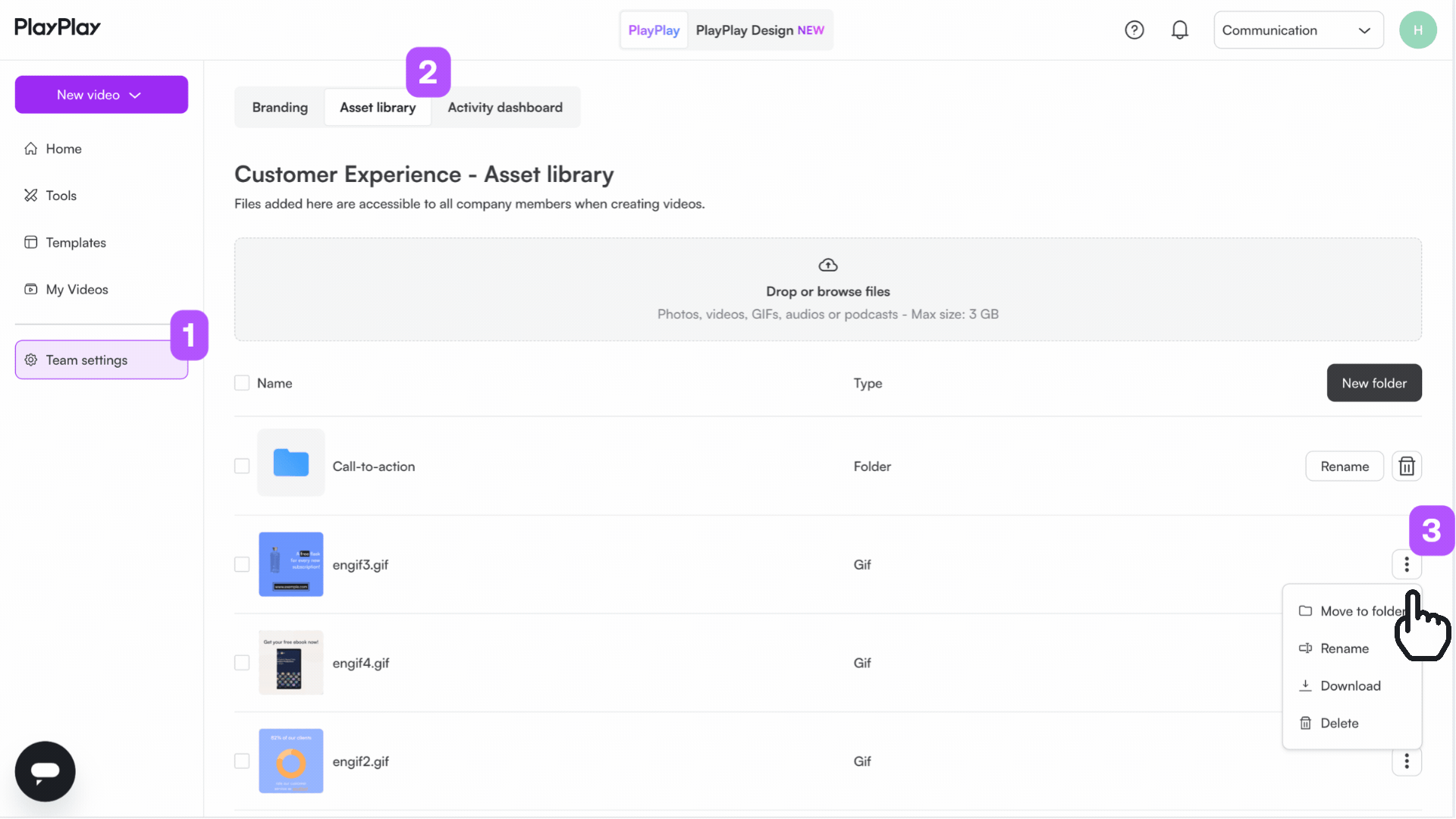Screen dimensions: 1456x819
Task: Select the PlayPlay Design tab
Action: (x=760, y=30)
